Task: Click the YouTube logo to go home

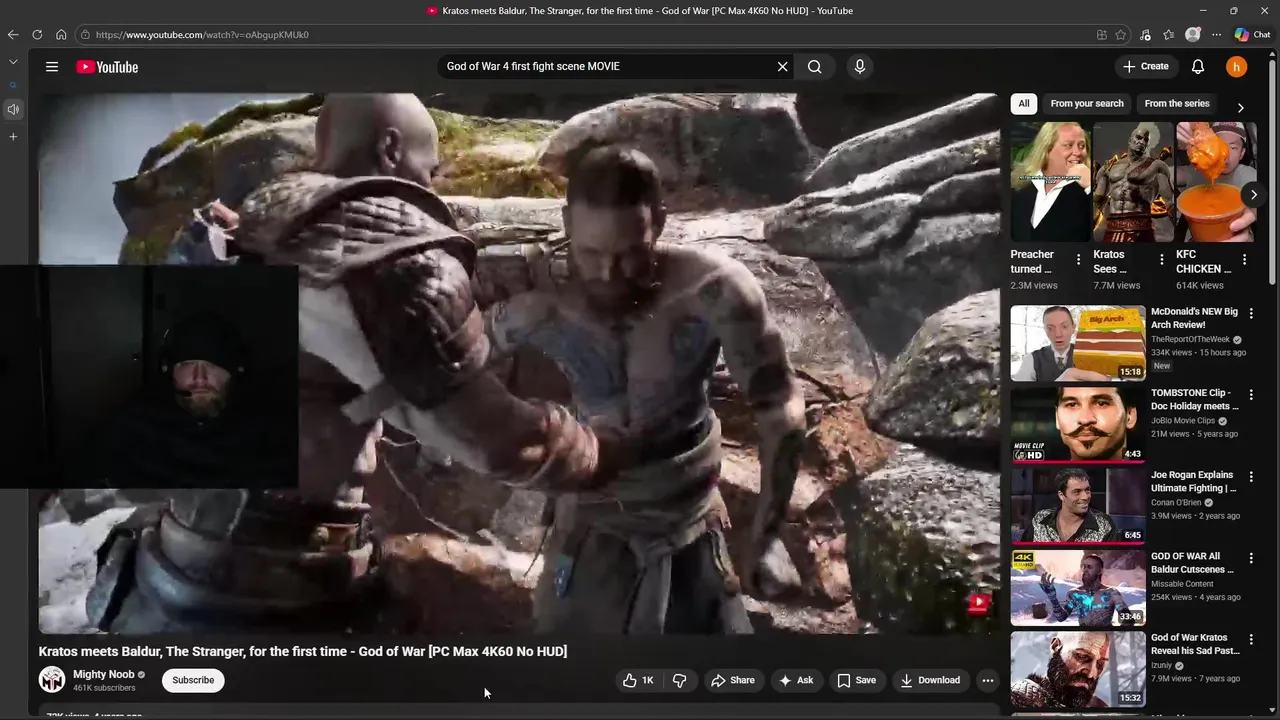Action: (107, 67)
